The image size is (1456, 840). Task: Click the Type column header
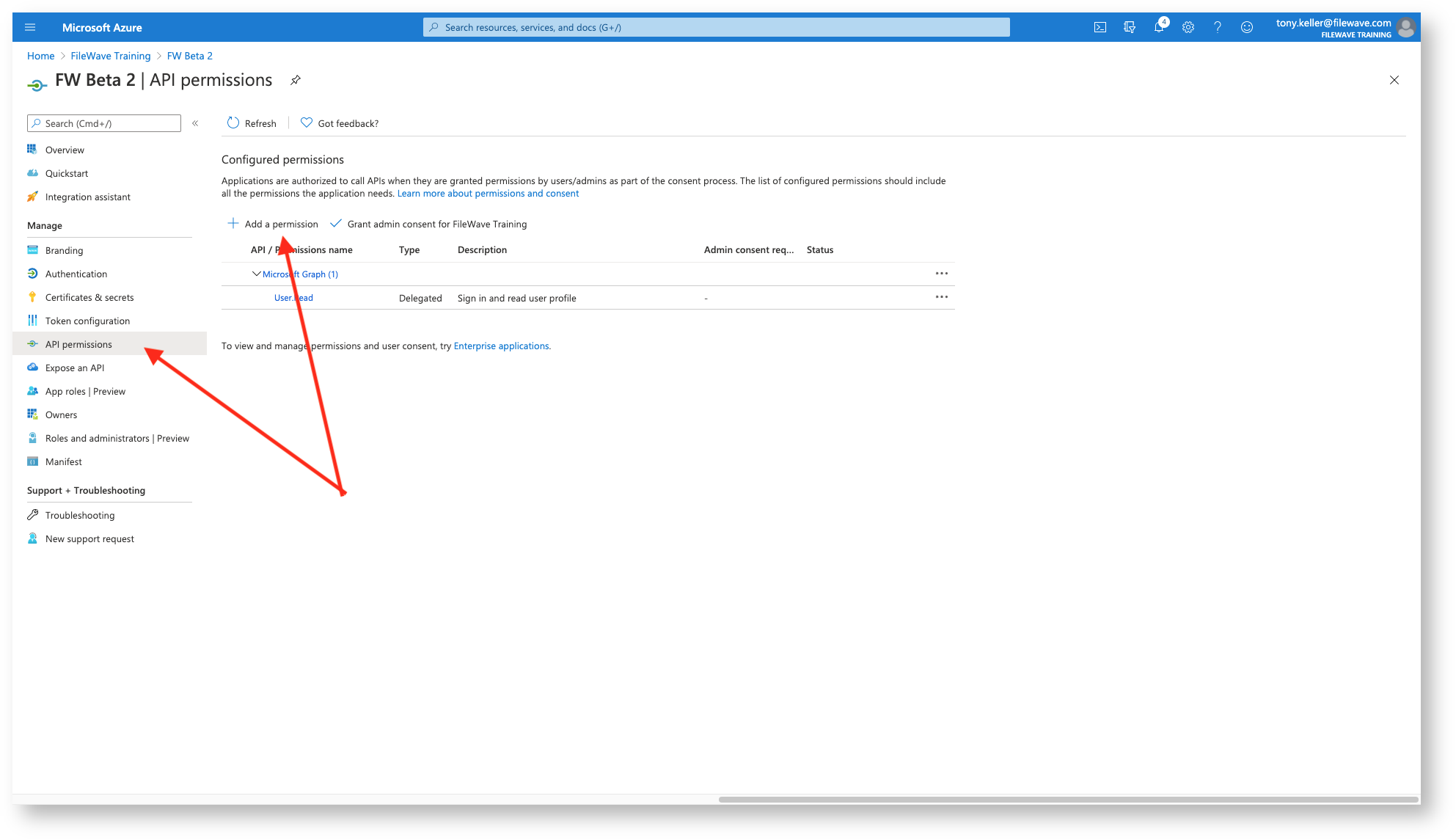click(x=409, y=250)
